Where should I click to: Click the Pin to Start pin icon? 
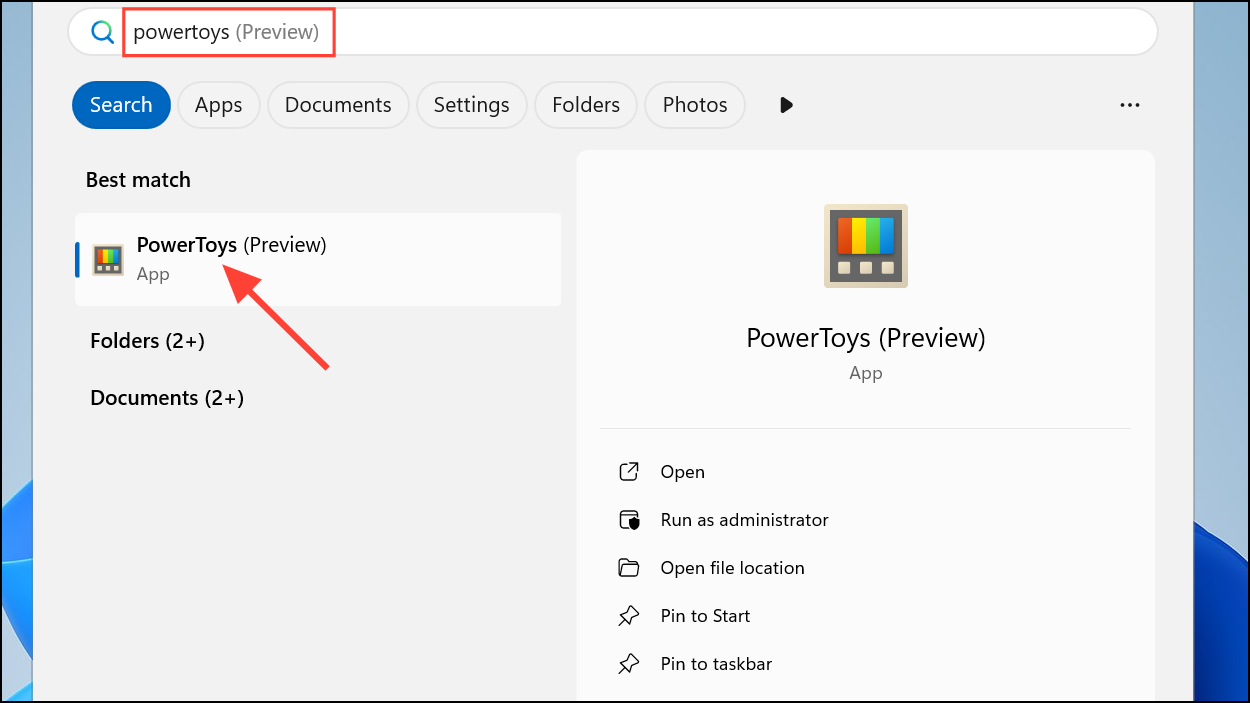click(x=628, y=616)
